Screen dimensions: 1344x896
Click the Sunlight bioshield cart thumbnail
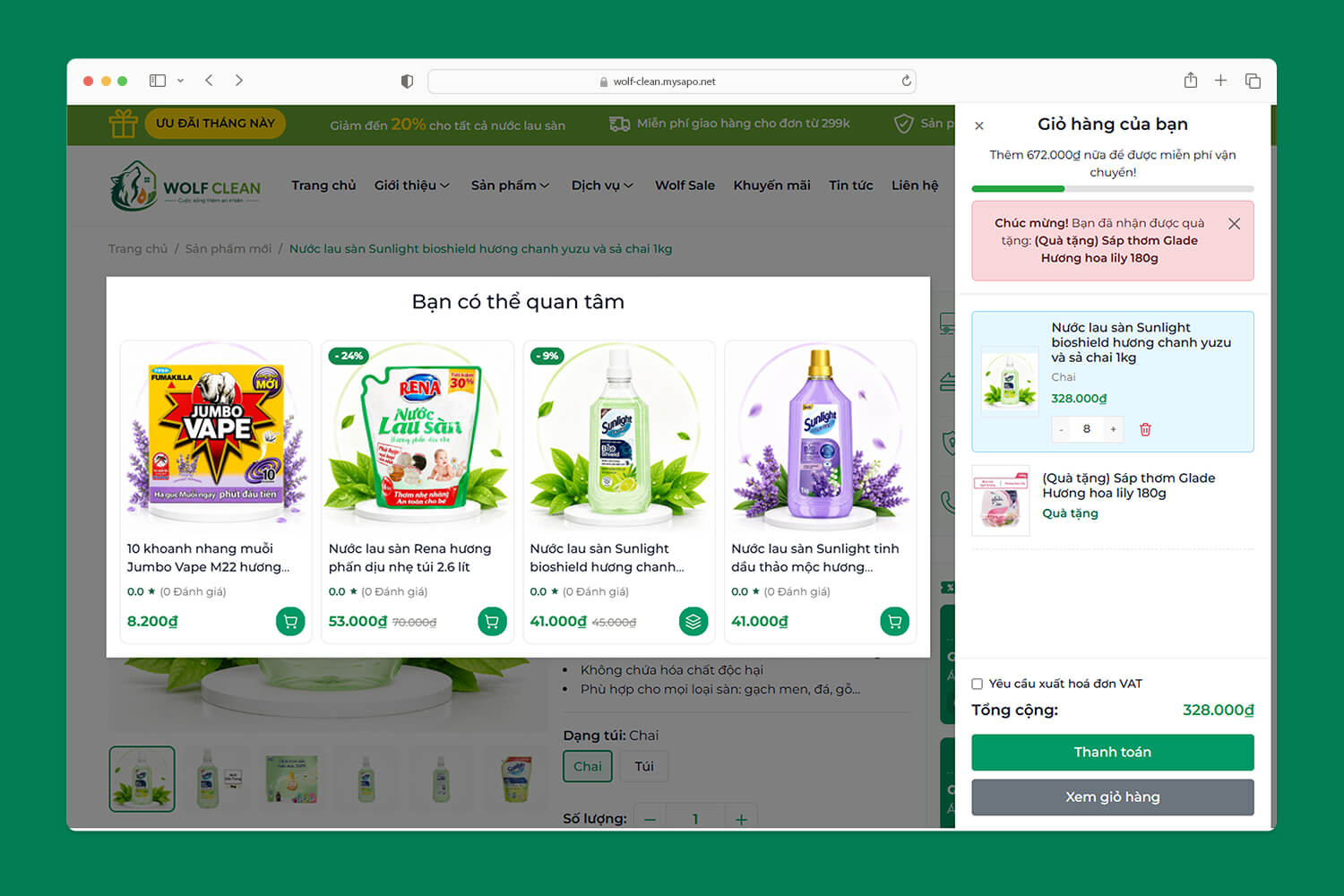[1010, 381]
